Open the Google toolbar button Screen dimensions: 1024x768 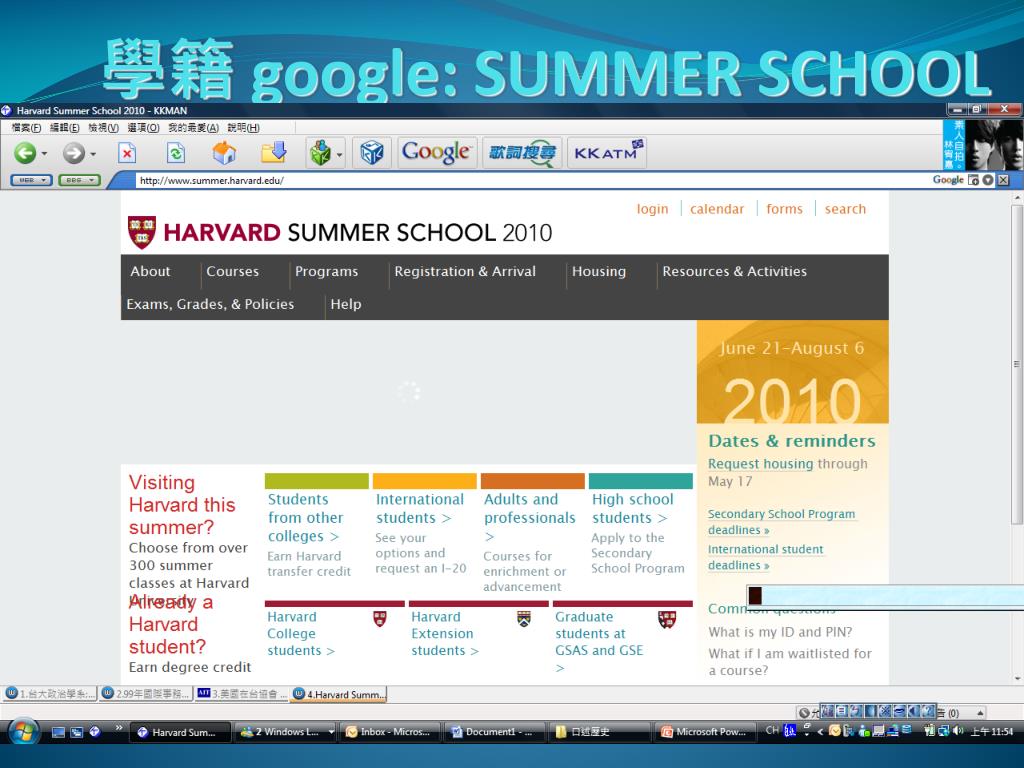tap(437, 153)
